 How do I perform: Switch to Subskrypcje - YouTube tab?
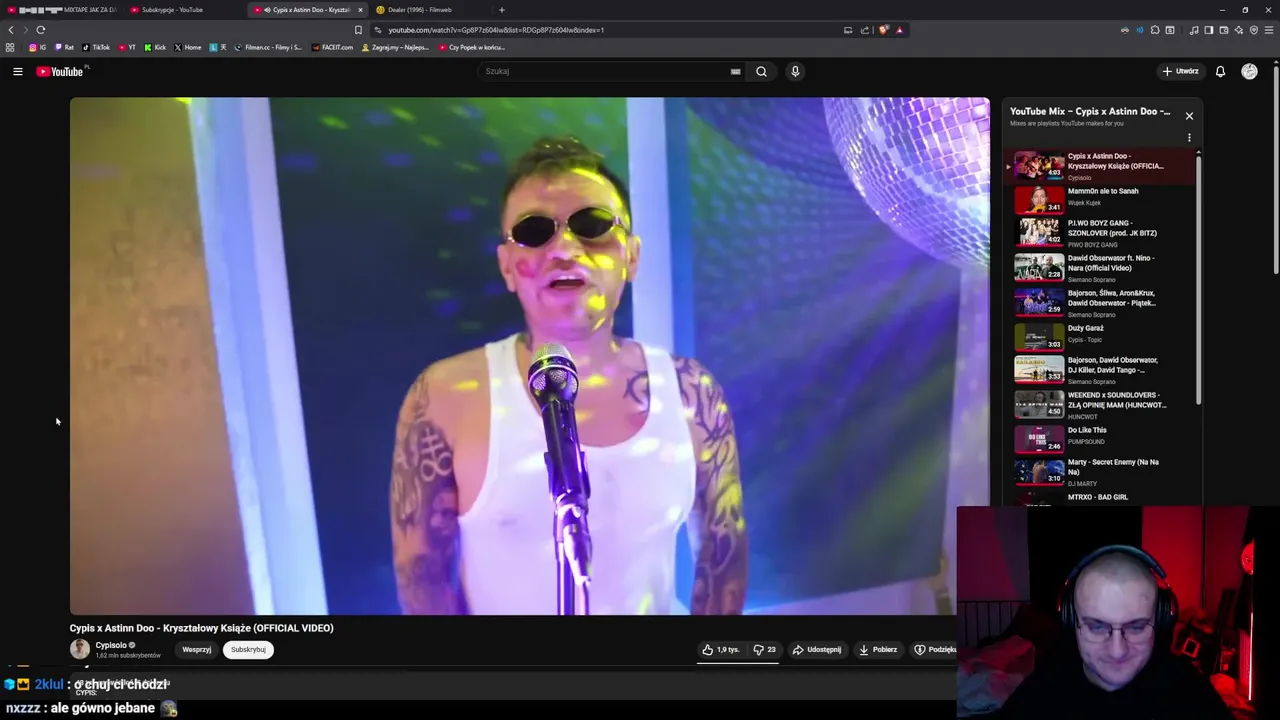185,10
